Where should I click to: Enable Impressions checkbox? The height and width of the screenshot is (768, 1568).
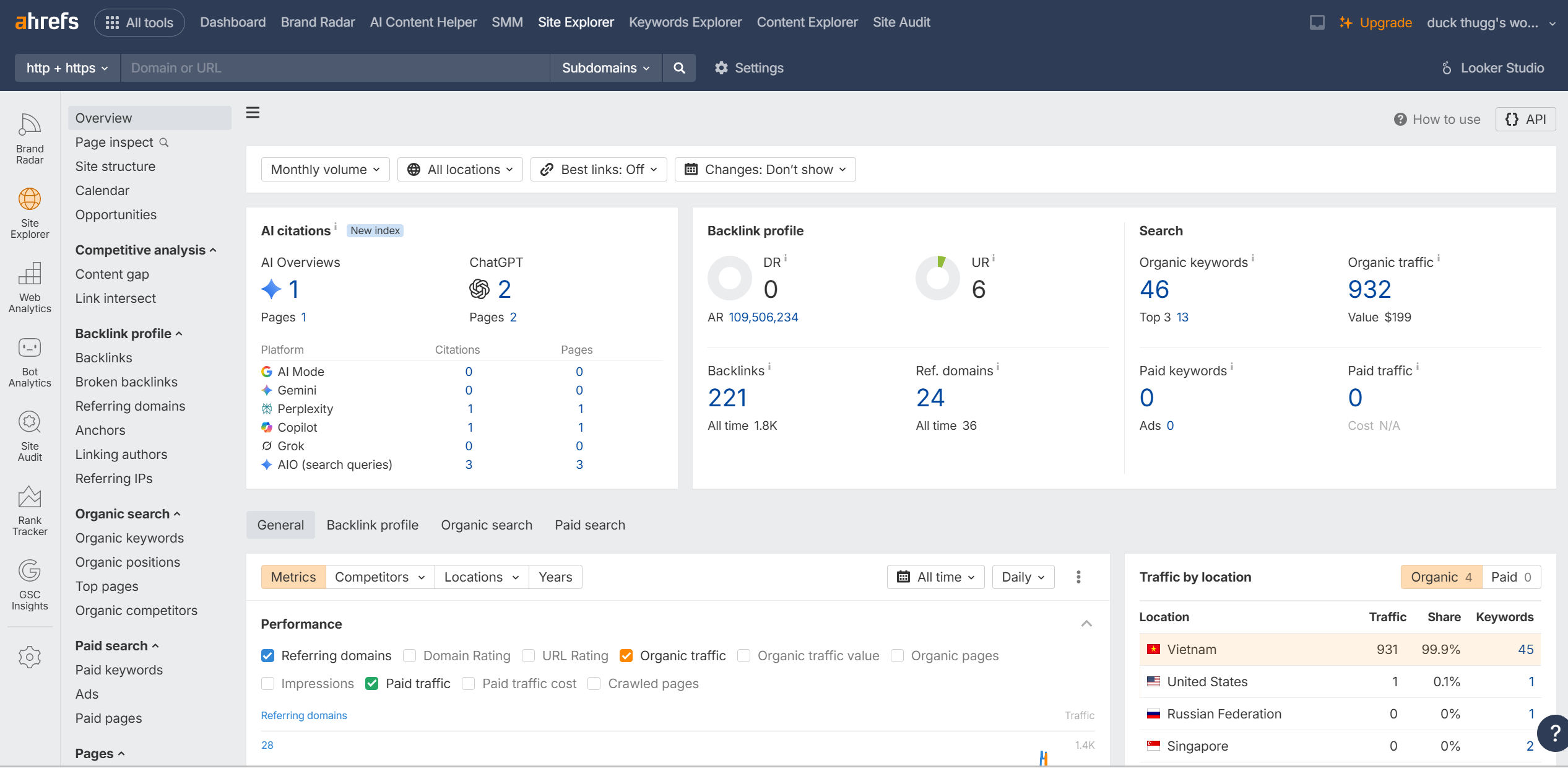click(x=267, y=683)
